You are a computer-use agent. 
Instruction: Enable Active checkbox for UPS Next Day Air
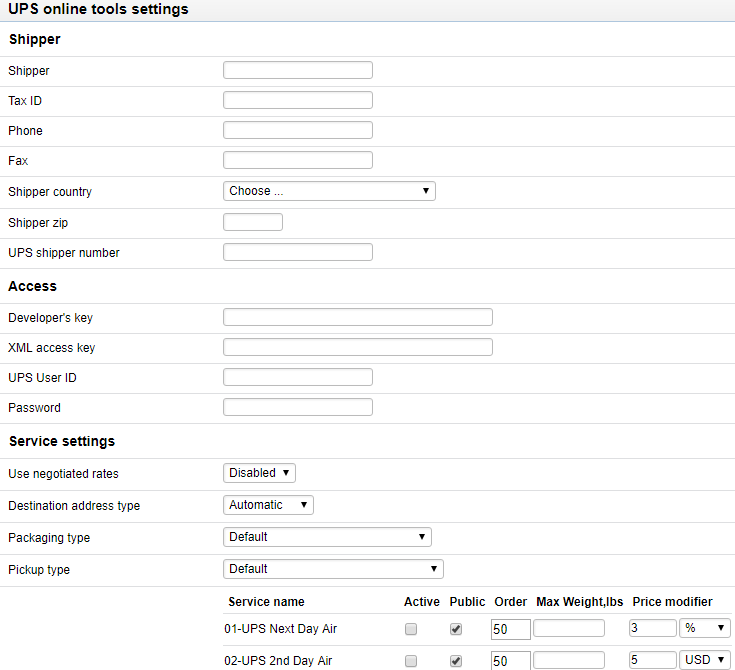tap(411, 629)
